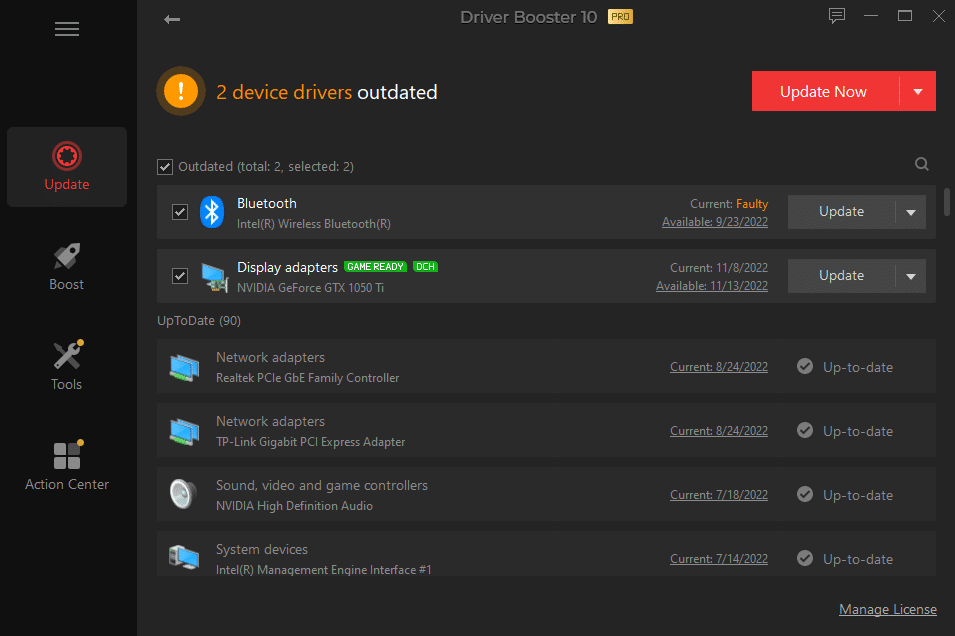Open the search magnifier icon

point(922,164)
